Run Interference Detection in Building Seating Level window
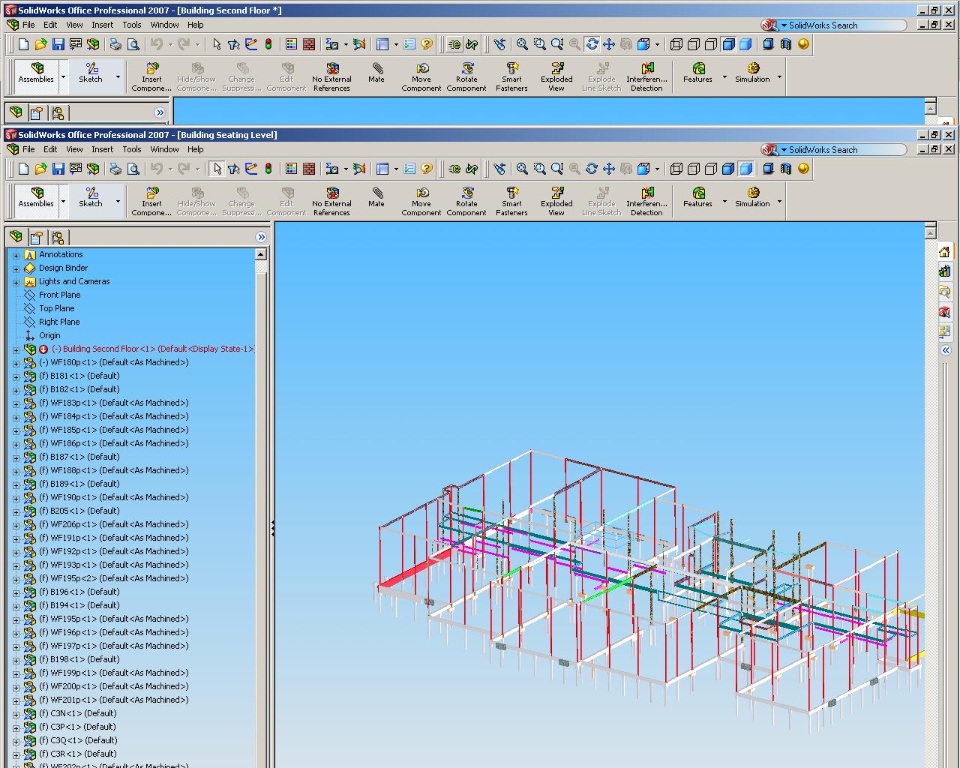Screen dimensions: 960x768 coord(647,201)
